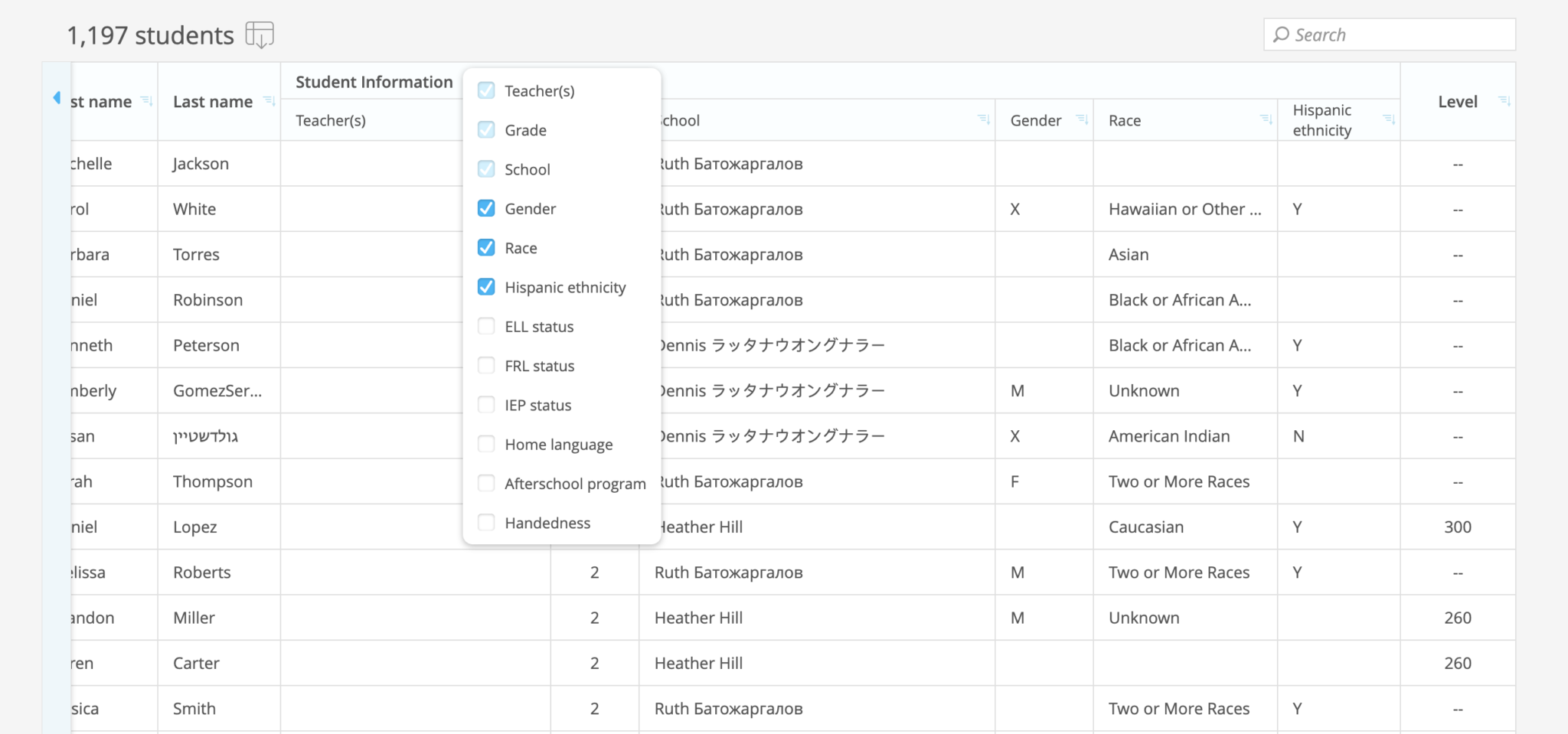The image size is (1568, 734).
Task: Click sort icon for Hispanic ethnicity column
Action: [x=1388, y=119]
